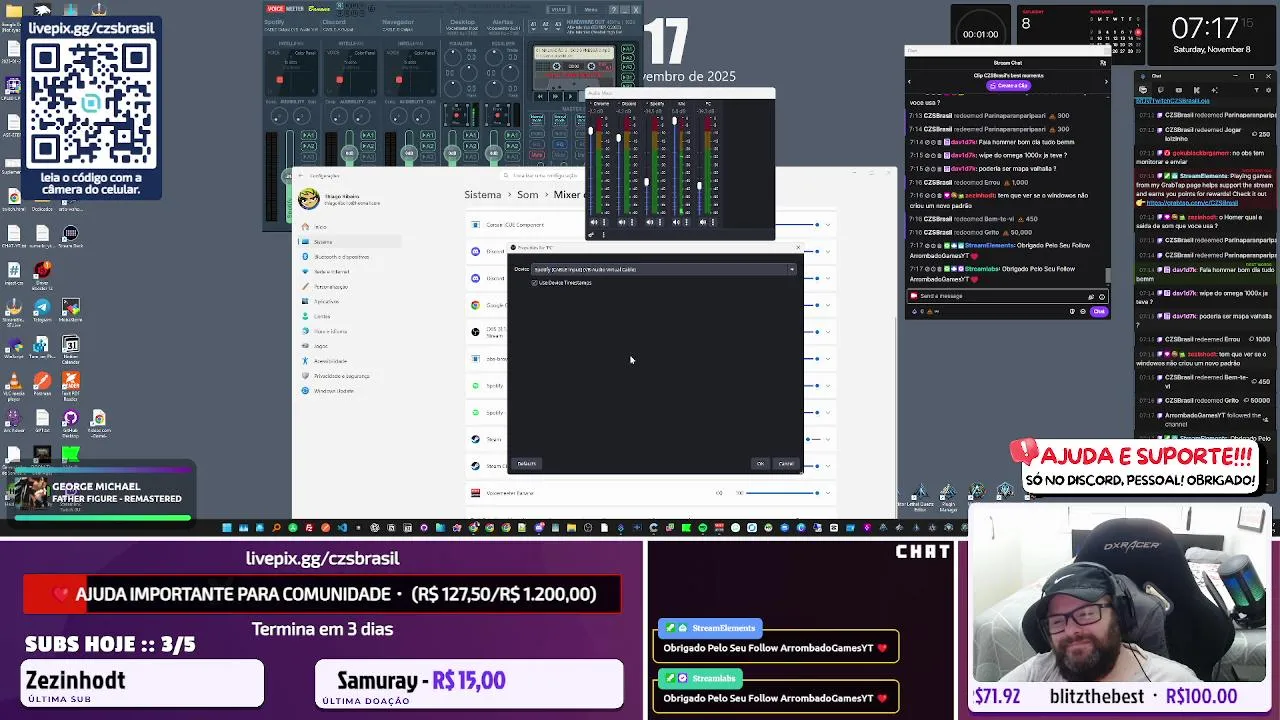Screen dimensions: 1280x720
Task: Click the YouTube tab icon in Chat window
Action: (1179, 90)
